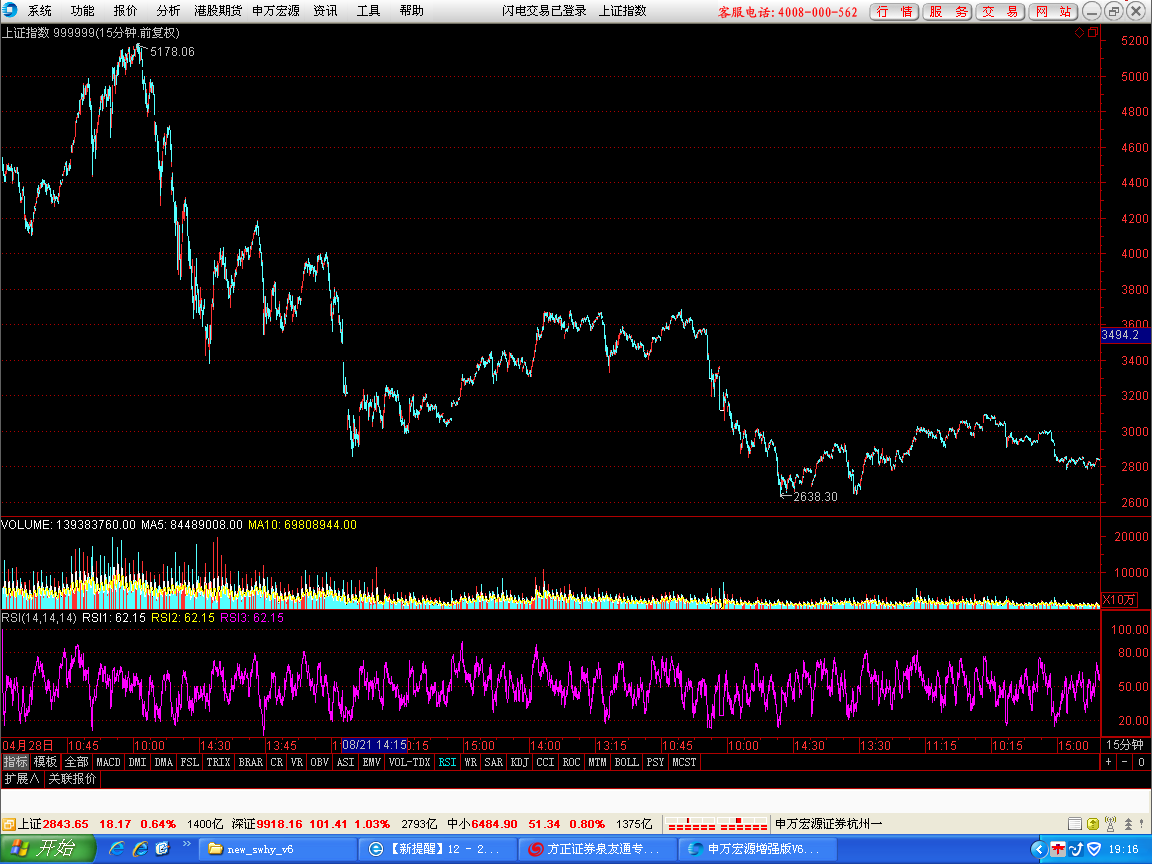Select the PSY indicator
Image resolution: width=1152 pixels, height=864 pixels.
655,762
